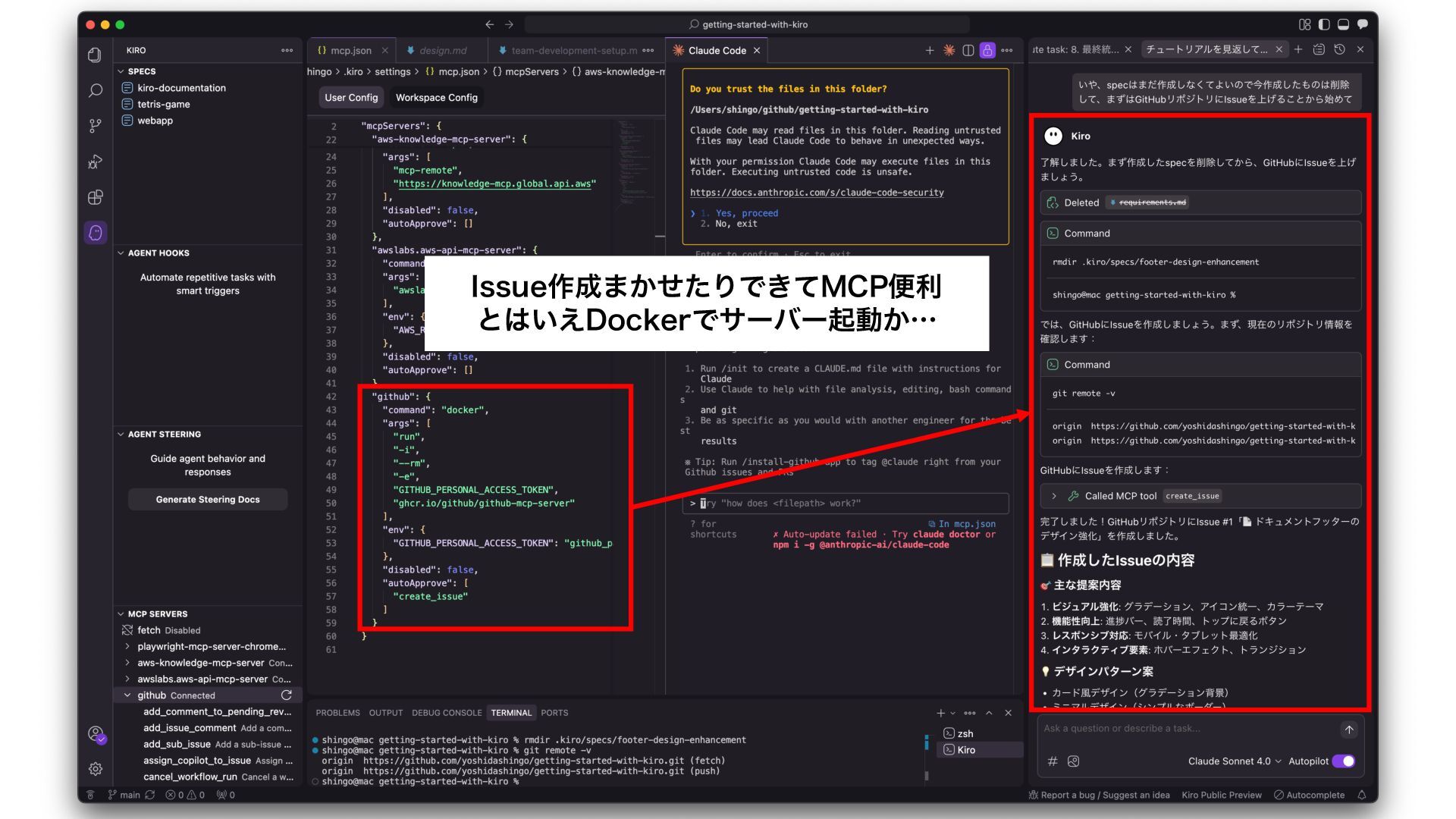The width and height of the screenshot is (1456, 819).
Task: Open chat history clock icon
Action: (1340, 49)
